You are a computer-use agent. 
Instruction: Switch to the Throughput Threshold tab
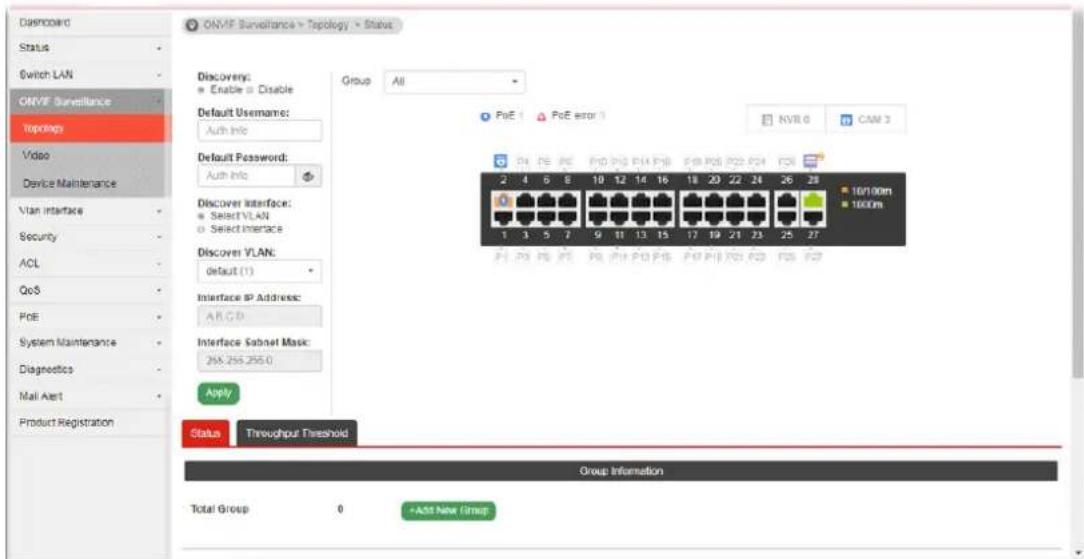click(297, 433)
